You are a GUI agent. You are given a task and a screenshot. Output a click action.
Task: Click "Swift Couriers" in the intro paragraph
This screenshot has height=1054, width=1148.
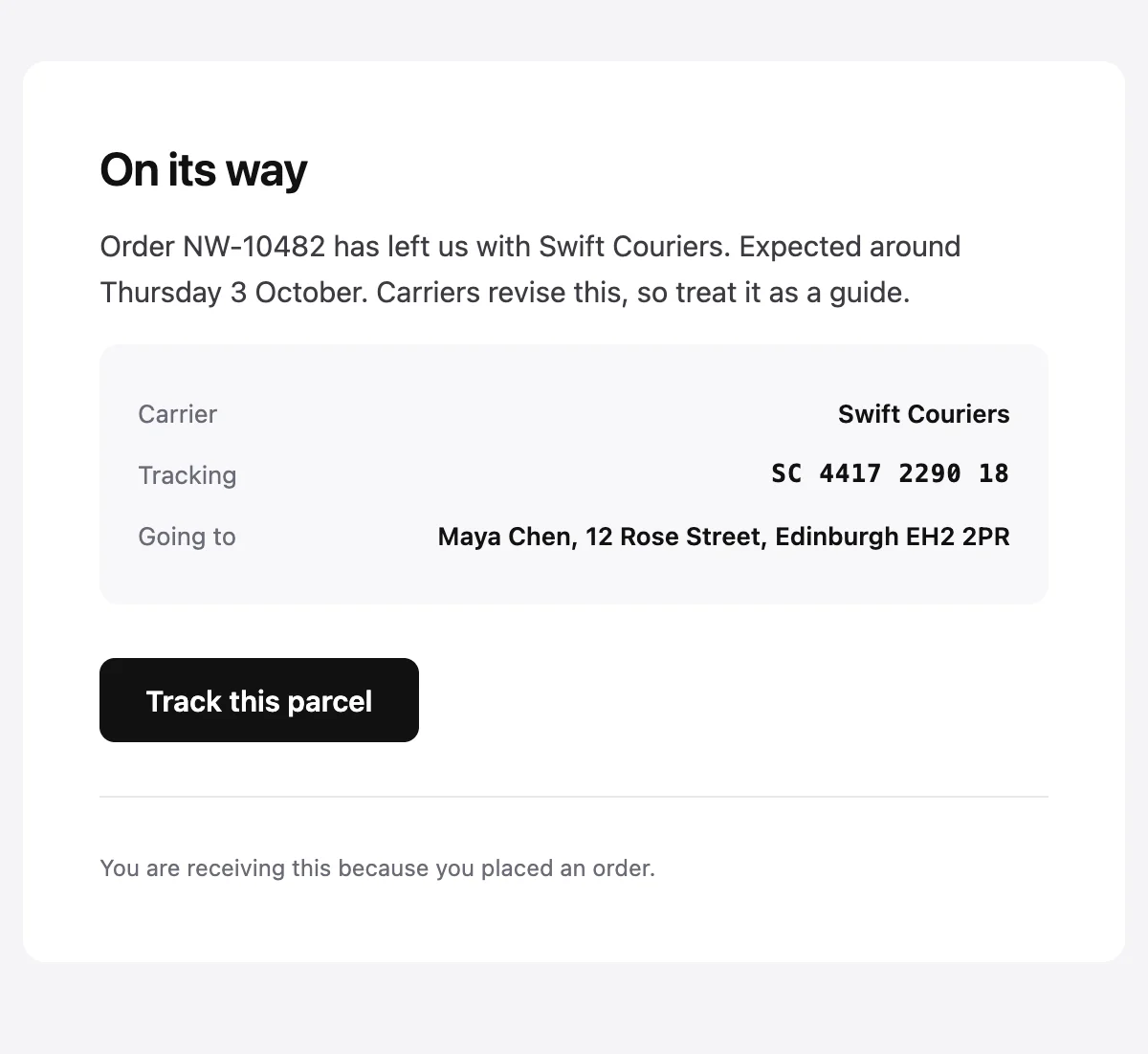634,247
